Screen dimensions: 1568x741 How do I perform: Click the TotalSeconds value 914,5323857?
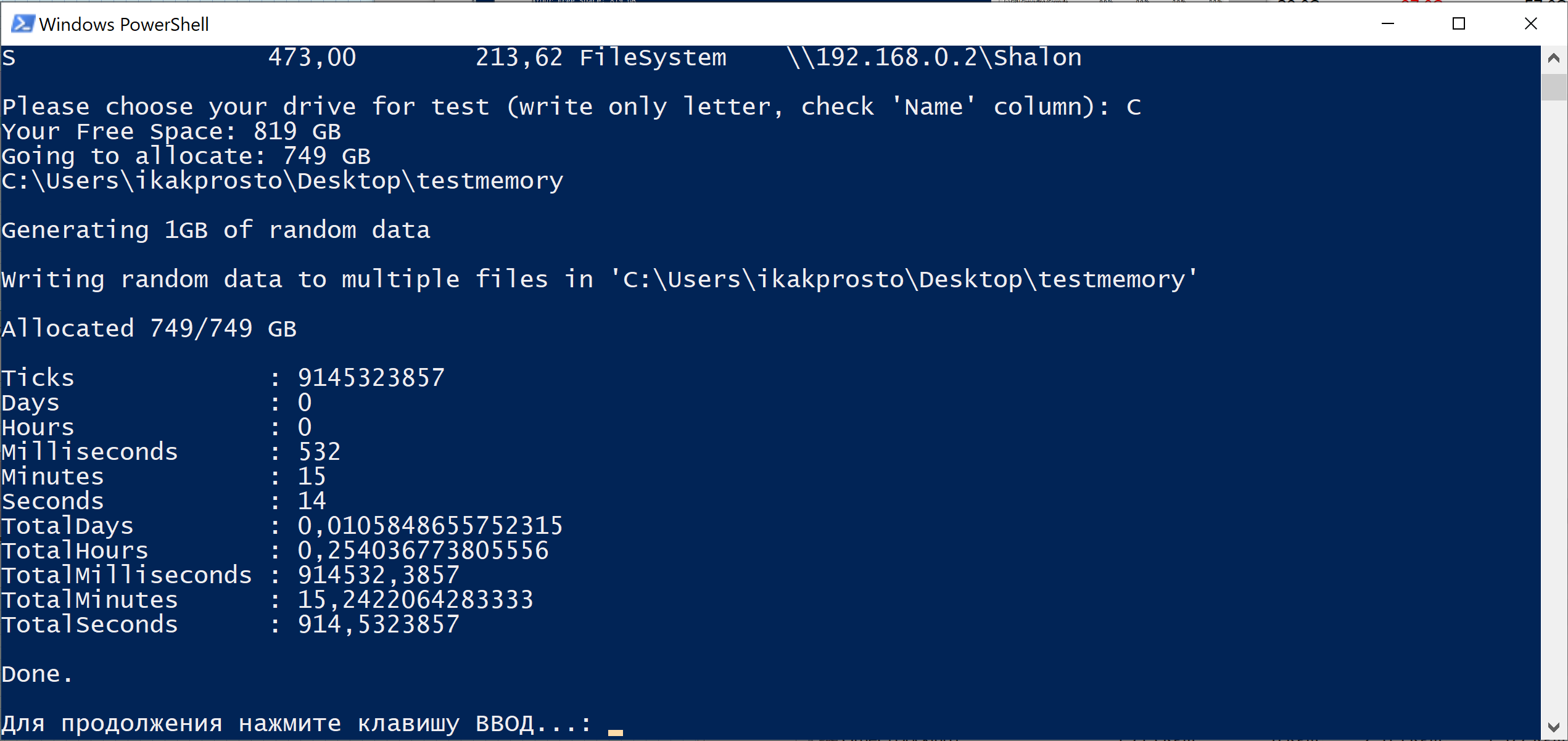(x=378, y=625)
